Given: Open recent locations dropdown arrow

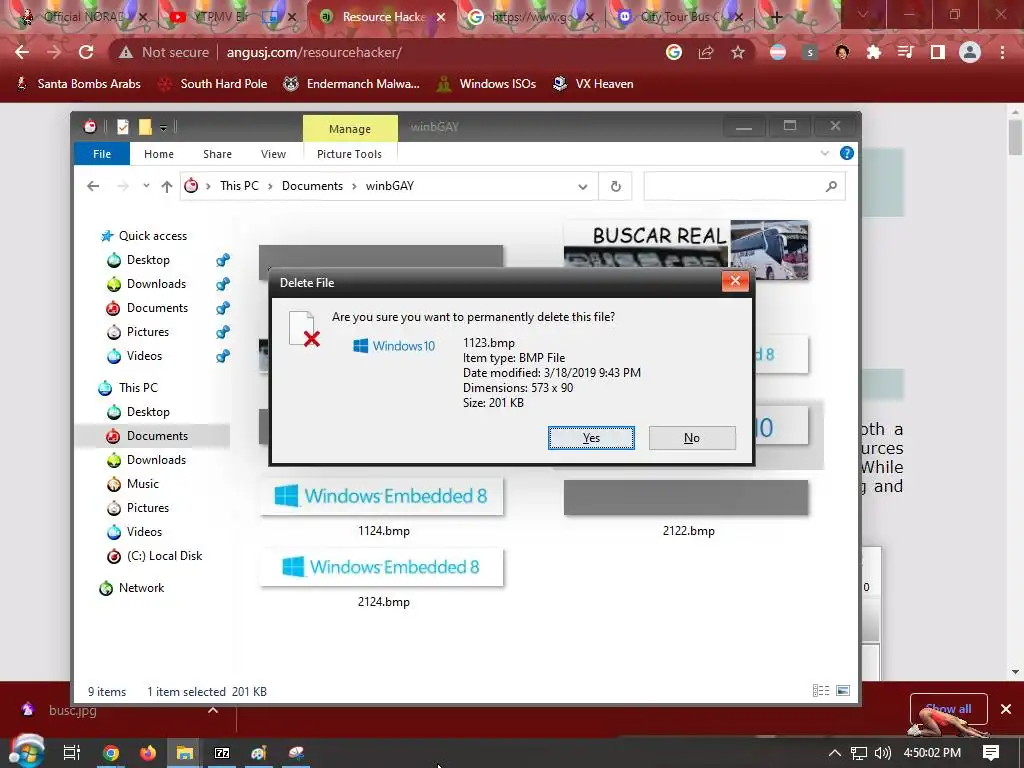Looking at the screenshot, I should [x=146, y=186].
